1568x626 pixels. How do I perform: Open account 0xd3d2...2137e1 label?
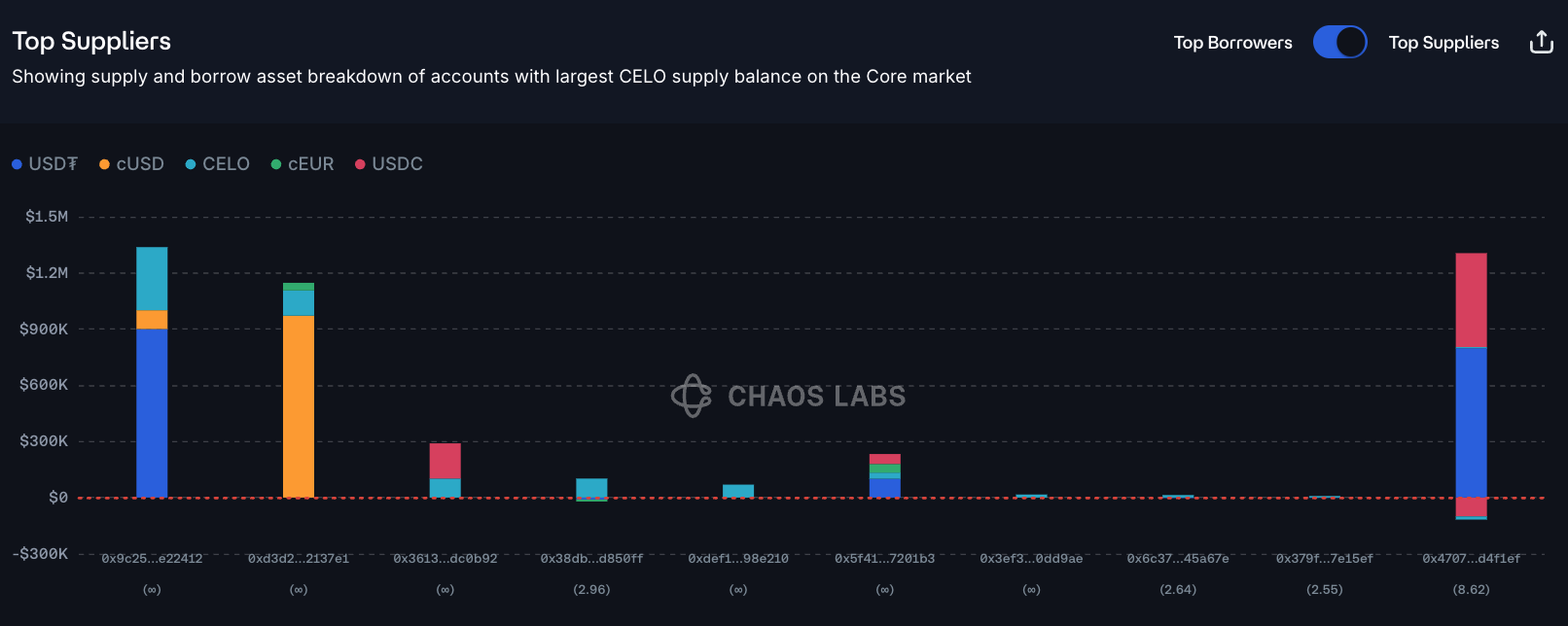point(299,559)
